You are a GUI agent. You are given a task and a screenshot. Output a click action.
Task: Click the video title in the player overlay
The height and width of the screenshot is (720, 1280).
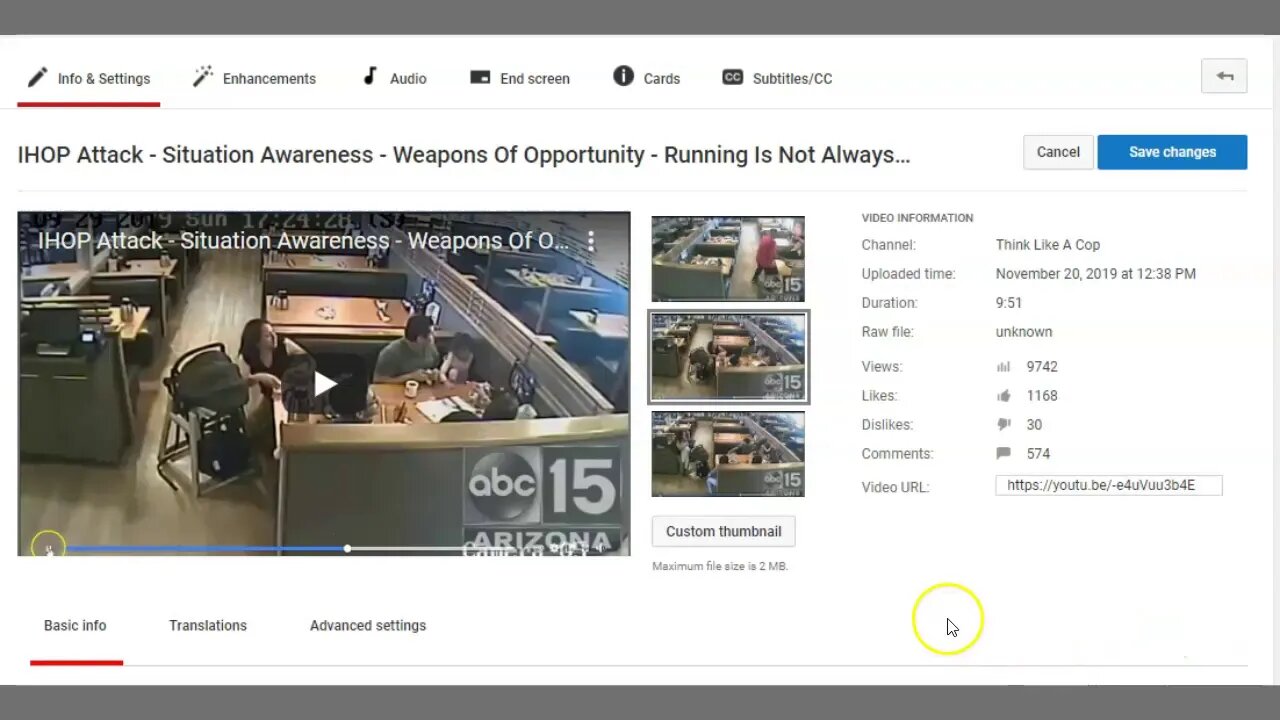(303, 241)
